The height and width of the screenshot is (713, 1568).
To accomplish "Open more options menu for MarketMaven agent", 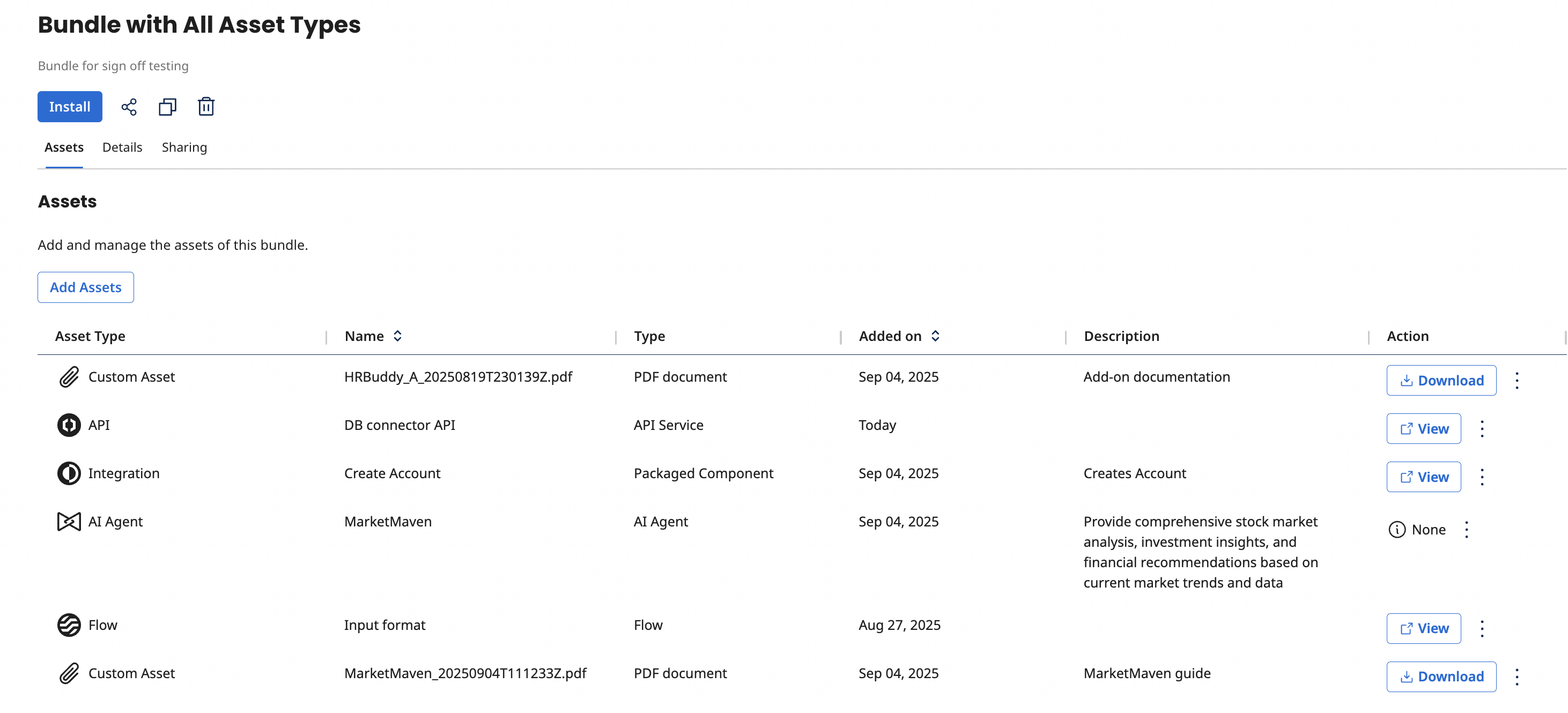I will pyautogui.click(x=1467, y=530).
